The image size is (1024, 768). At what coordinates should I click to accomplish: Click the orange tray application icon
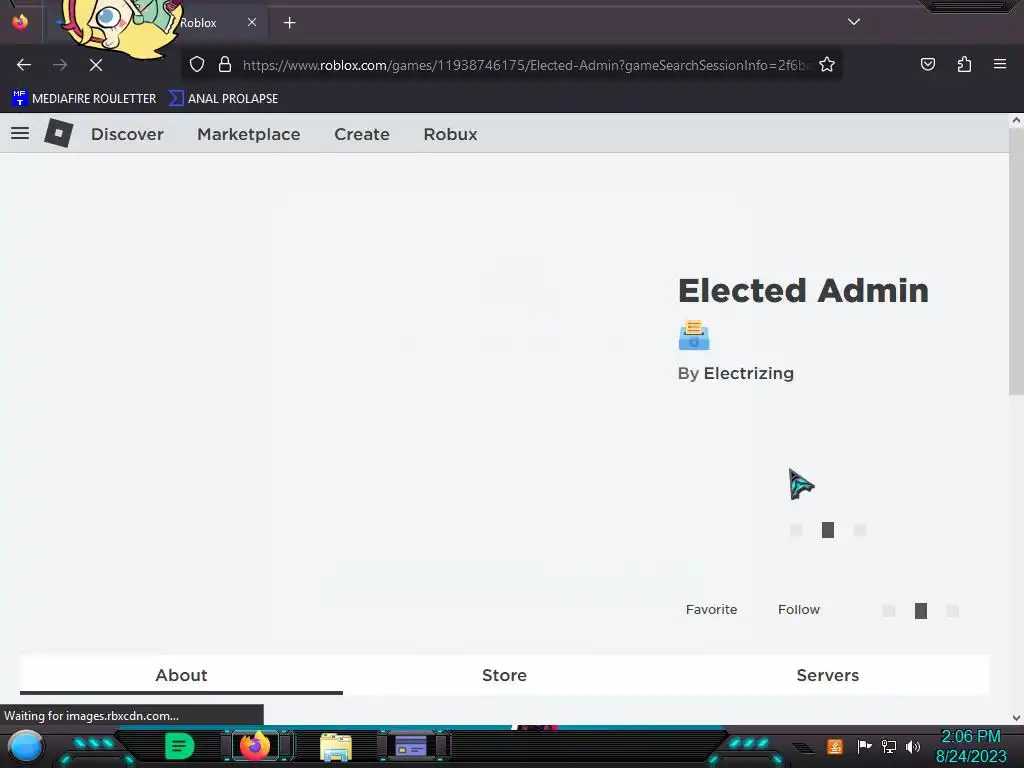pos(834,746)
